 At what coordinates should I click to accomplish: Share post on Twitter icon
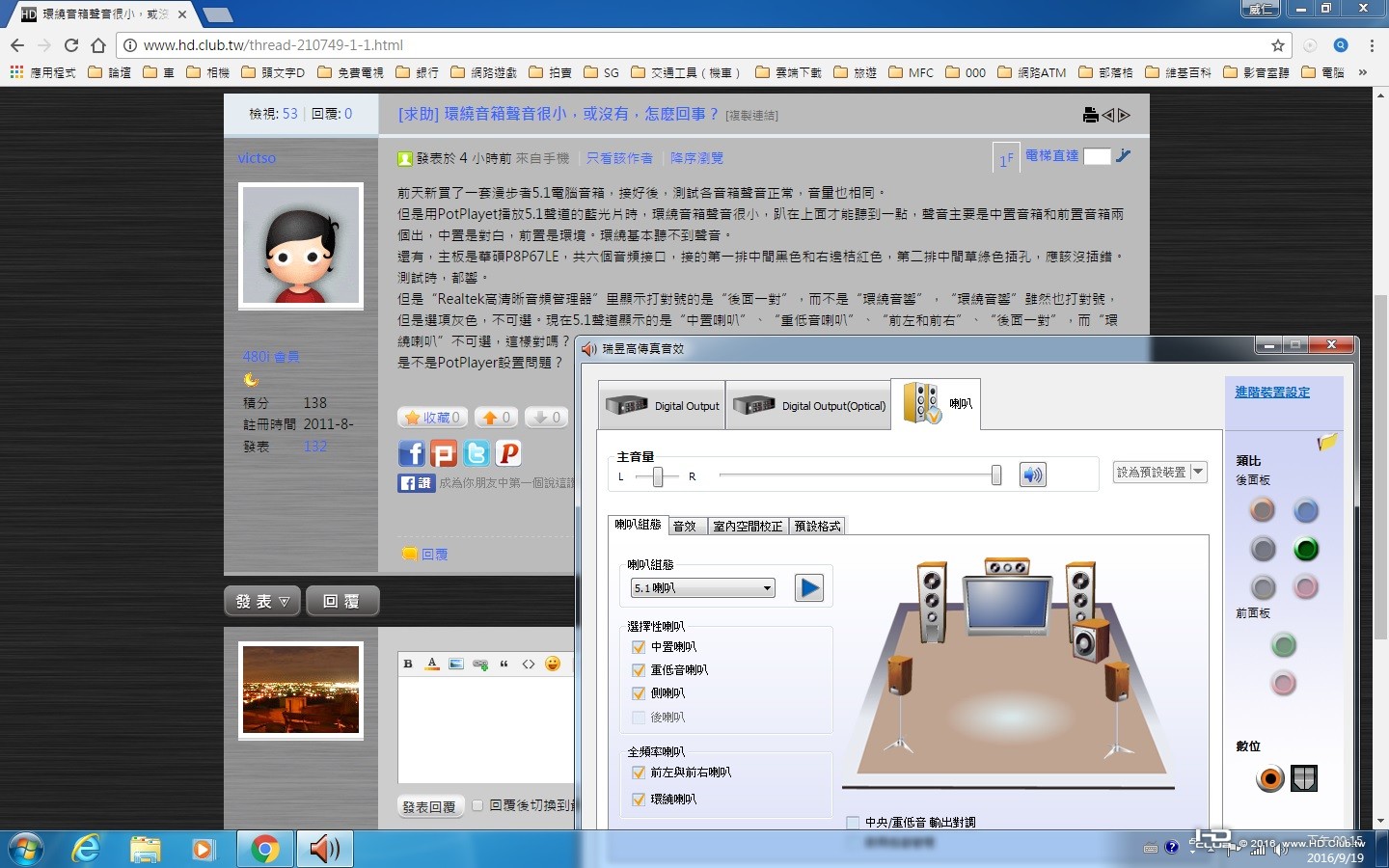pyautogui.click(x=477, y=453)
